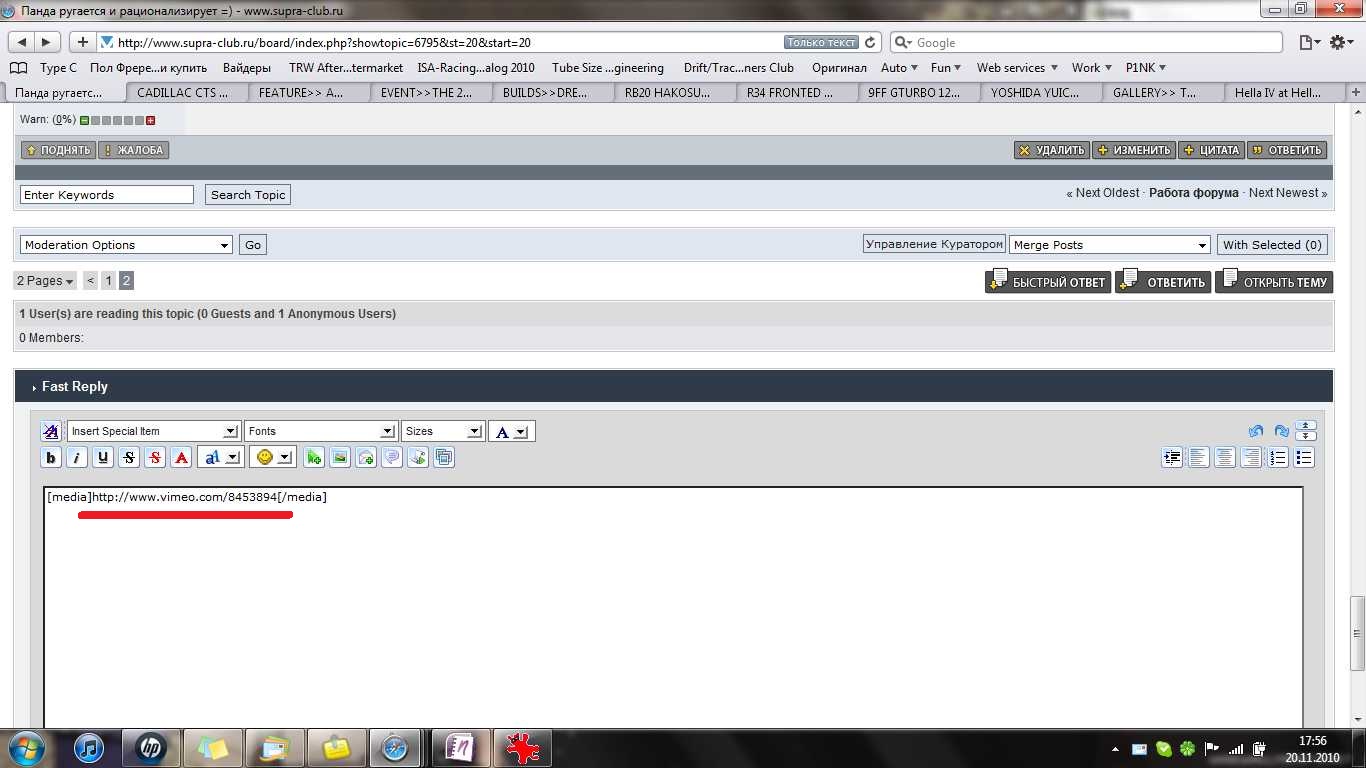The image size is (1366, 768).
Task: Click the Enter Keywords search field
Action: point(107,195)
